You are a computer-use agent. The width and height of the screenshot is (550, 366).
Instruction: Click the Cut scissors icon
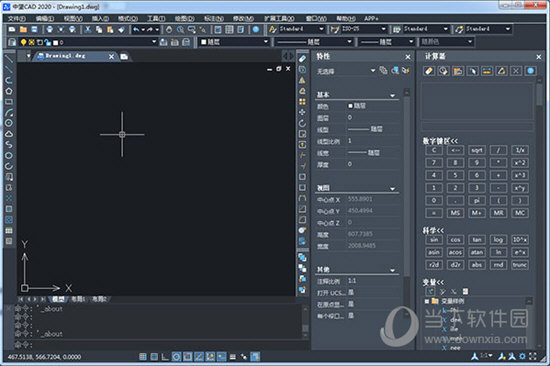[x=88, y=29]
